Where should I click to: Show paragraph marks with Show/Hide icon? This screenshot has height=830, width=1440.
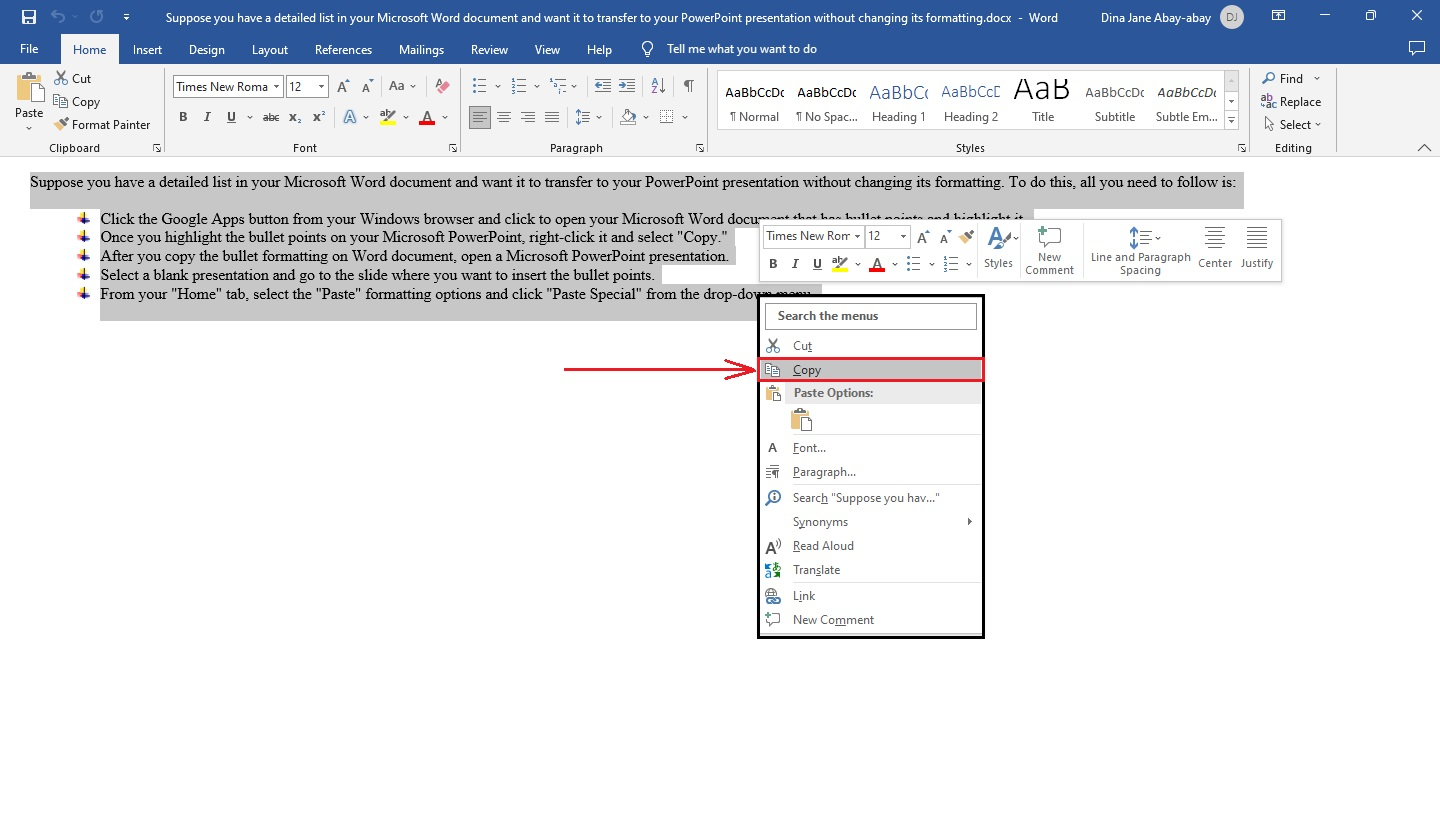687,86
